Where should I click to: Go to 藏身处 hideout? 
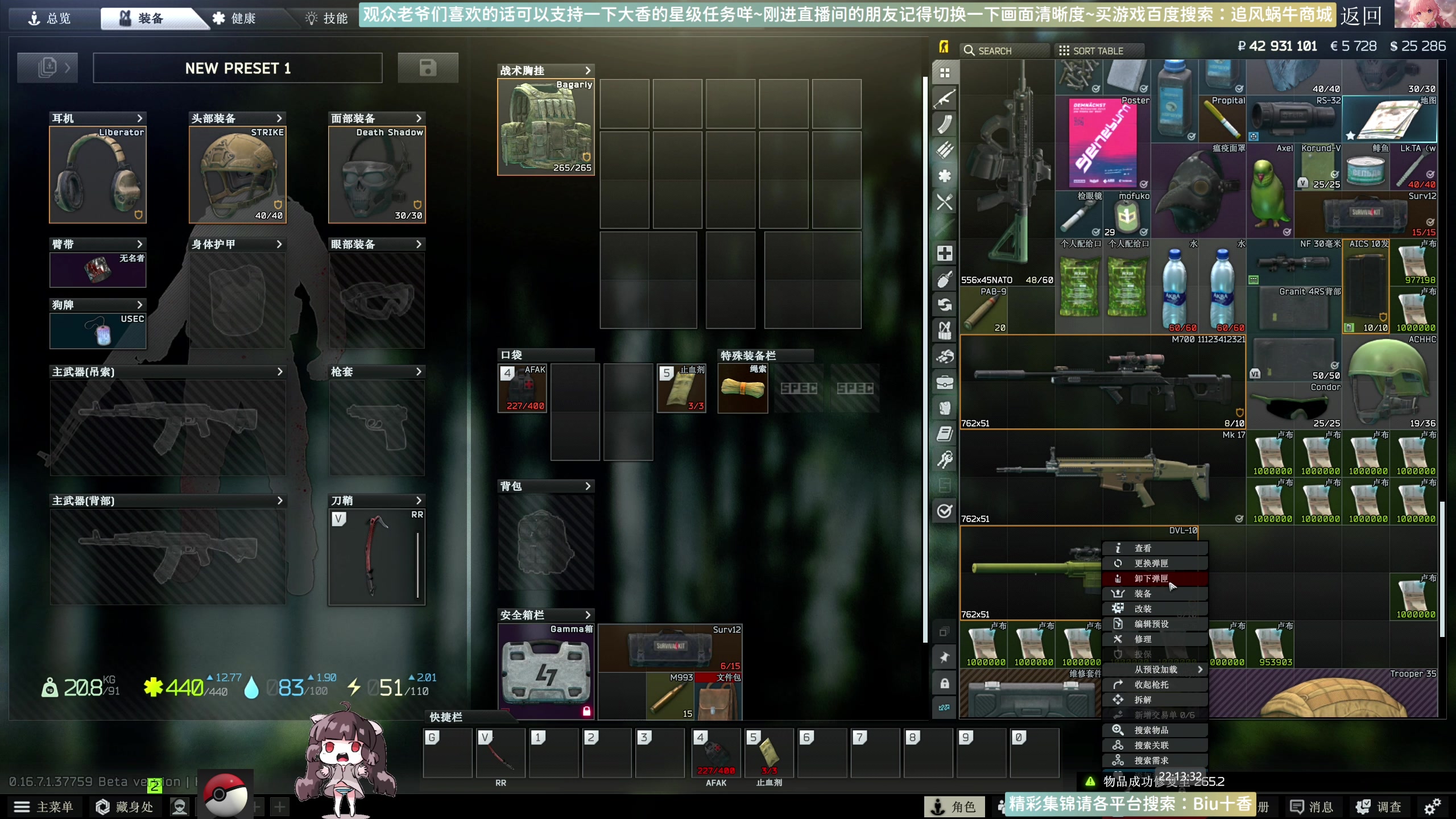[x=125, y=806]
